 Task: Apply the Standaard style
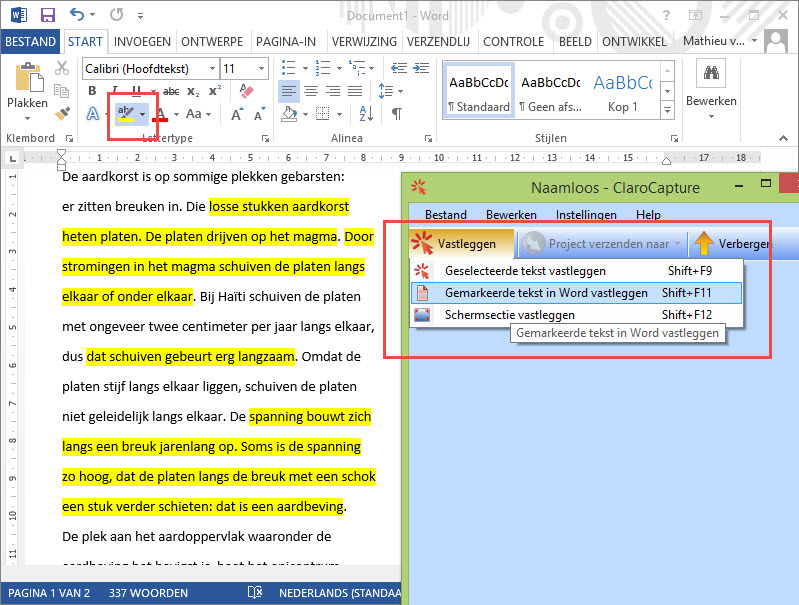click(478, 91)
